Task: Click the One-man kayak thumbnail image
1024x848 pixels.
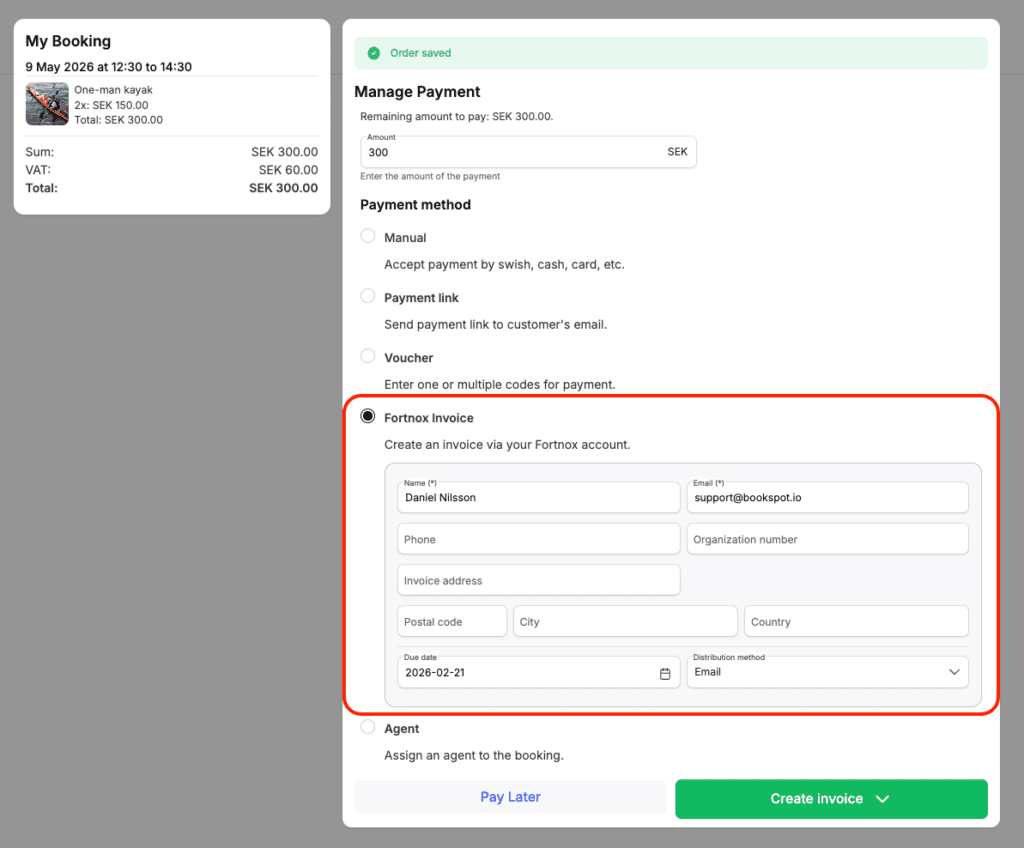Action: [47, 104]
